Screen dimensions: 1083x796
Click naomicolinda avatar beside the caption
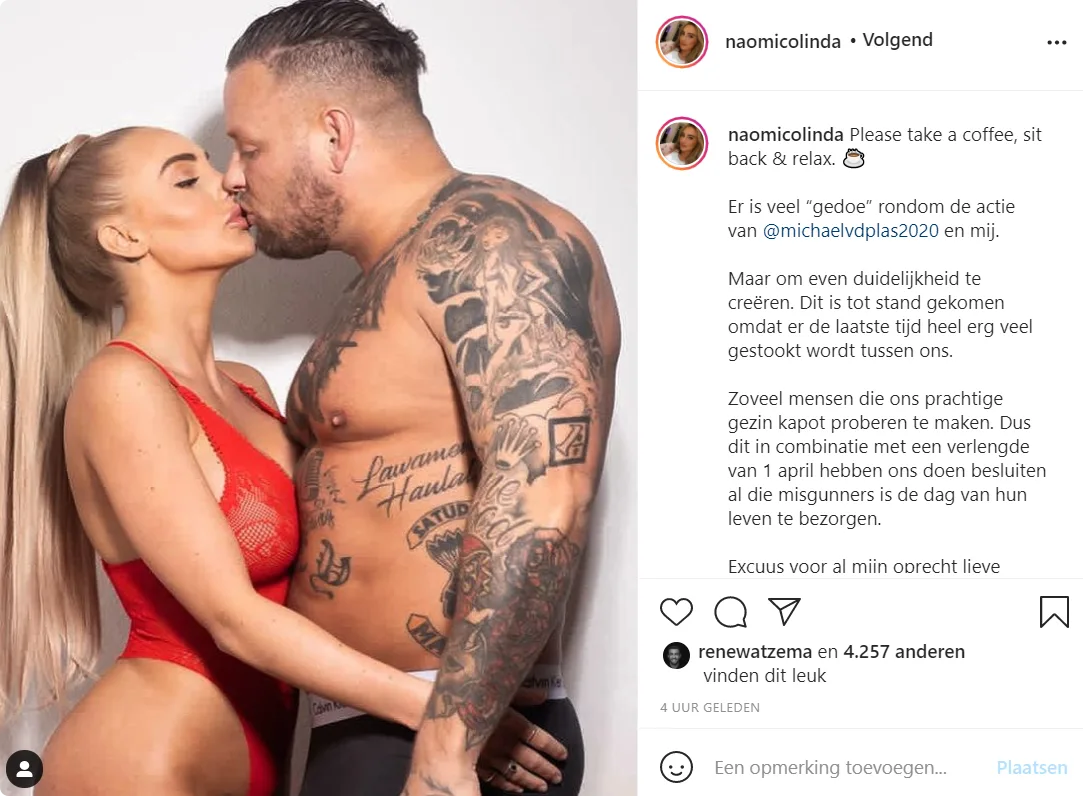click(x=682, y=144)
